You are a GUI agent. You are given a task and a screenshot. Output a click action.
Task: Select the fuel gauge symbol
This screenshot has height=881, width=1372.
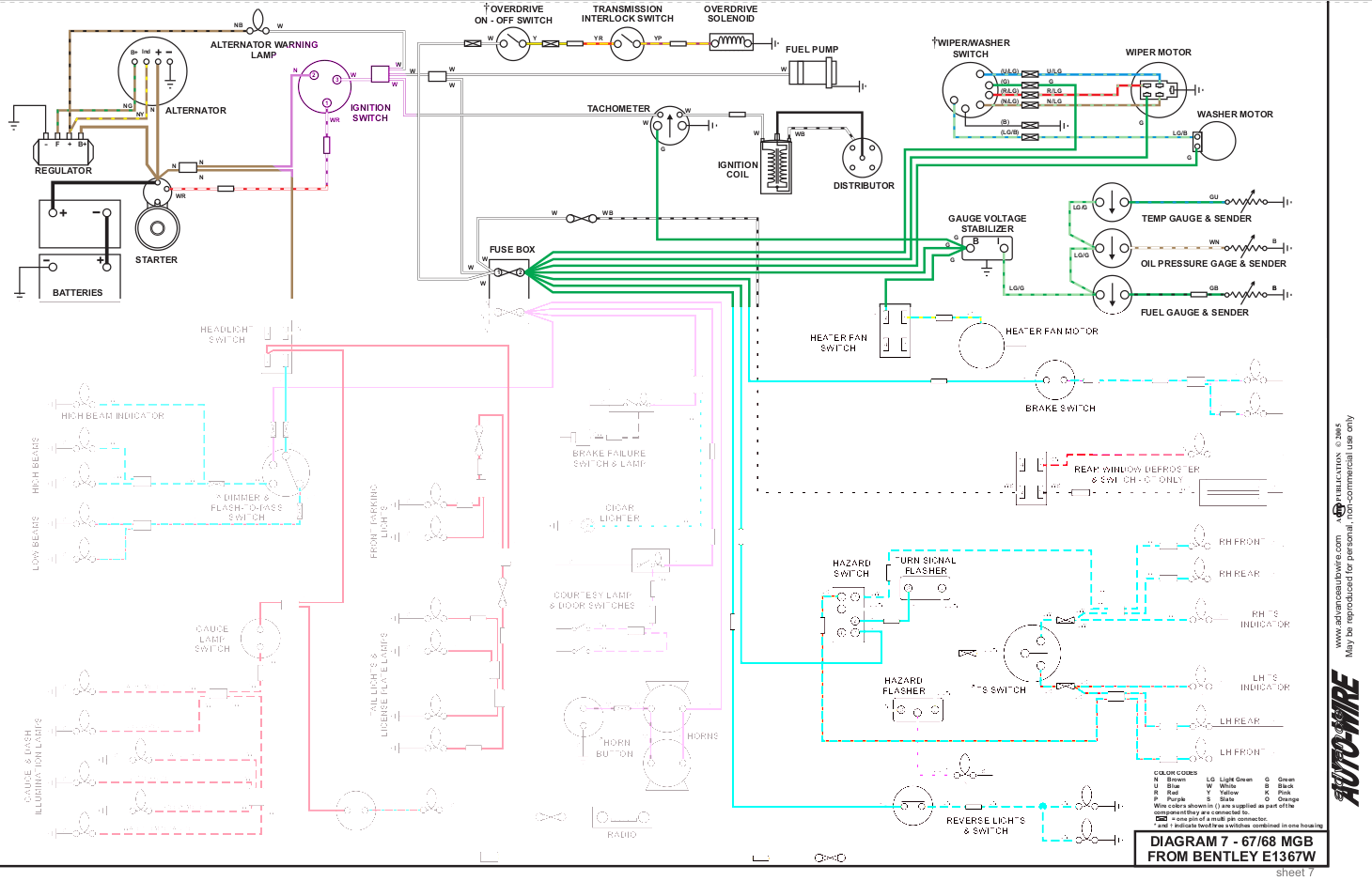(x=1112, y=295)
